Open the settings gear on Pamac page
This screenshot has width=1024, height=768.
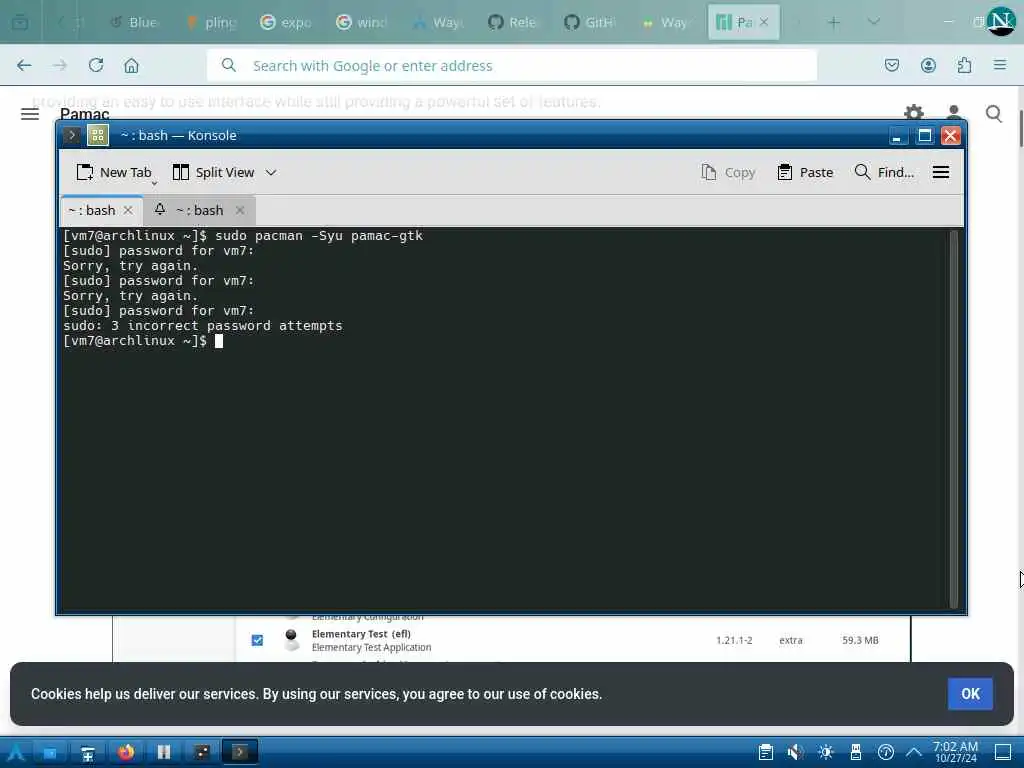coord(914,113)
